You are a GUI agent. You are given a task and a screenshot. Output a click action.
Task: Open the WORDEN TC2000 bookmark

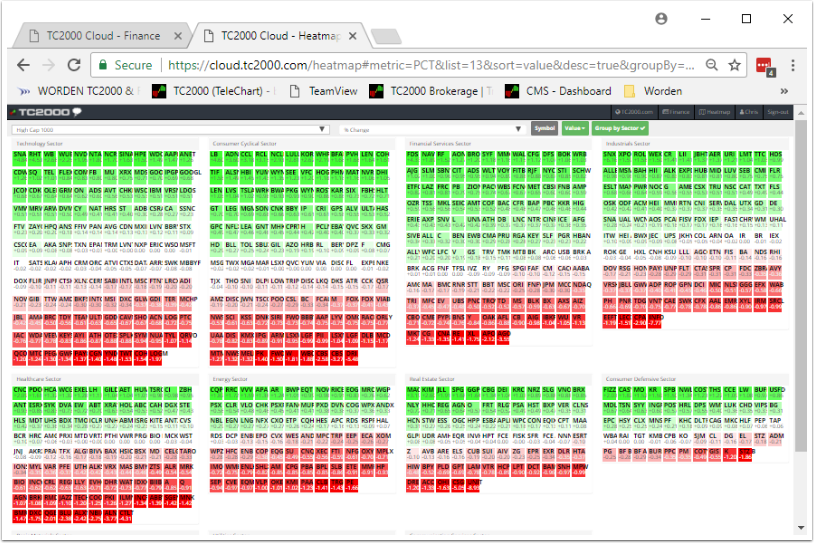pos(78,91)
